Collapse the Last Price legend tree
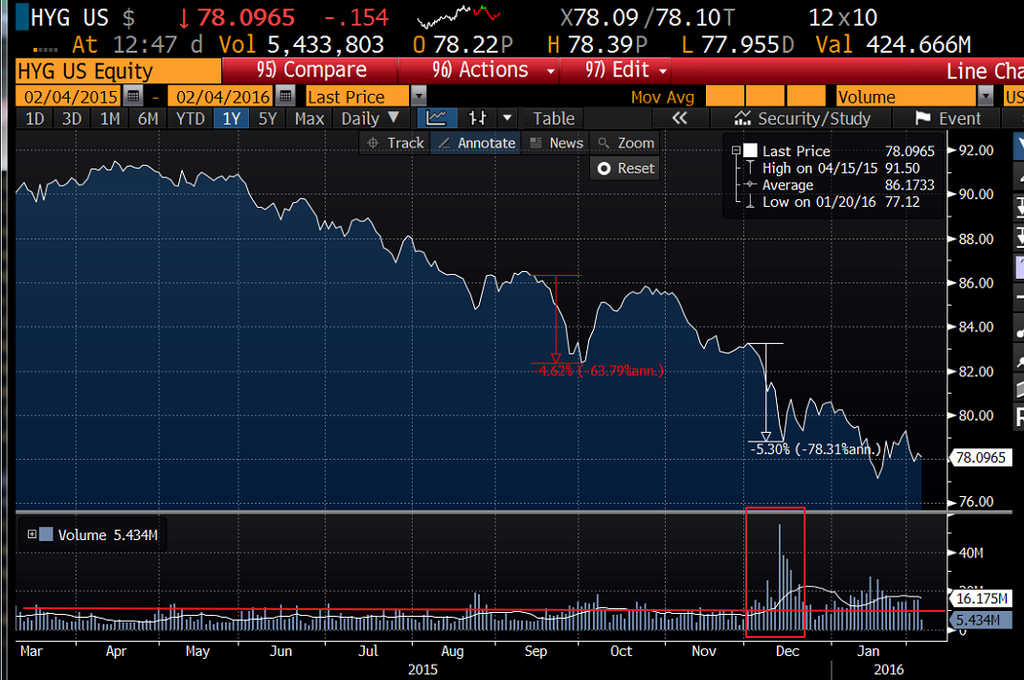 [736, 150]
